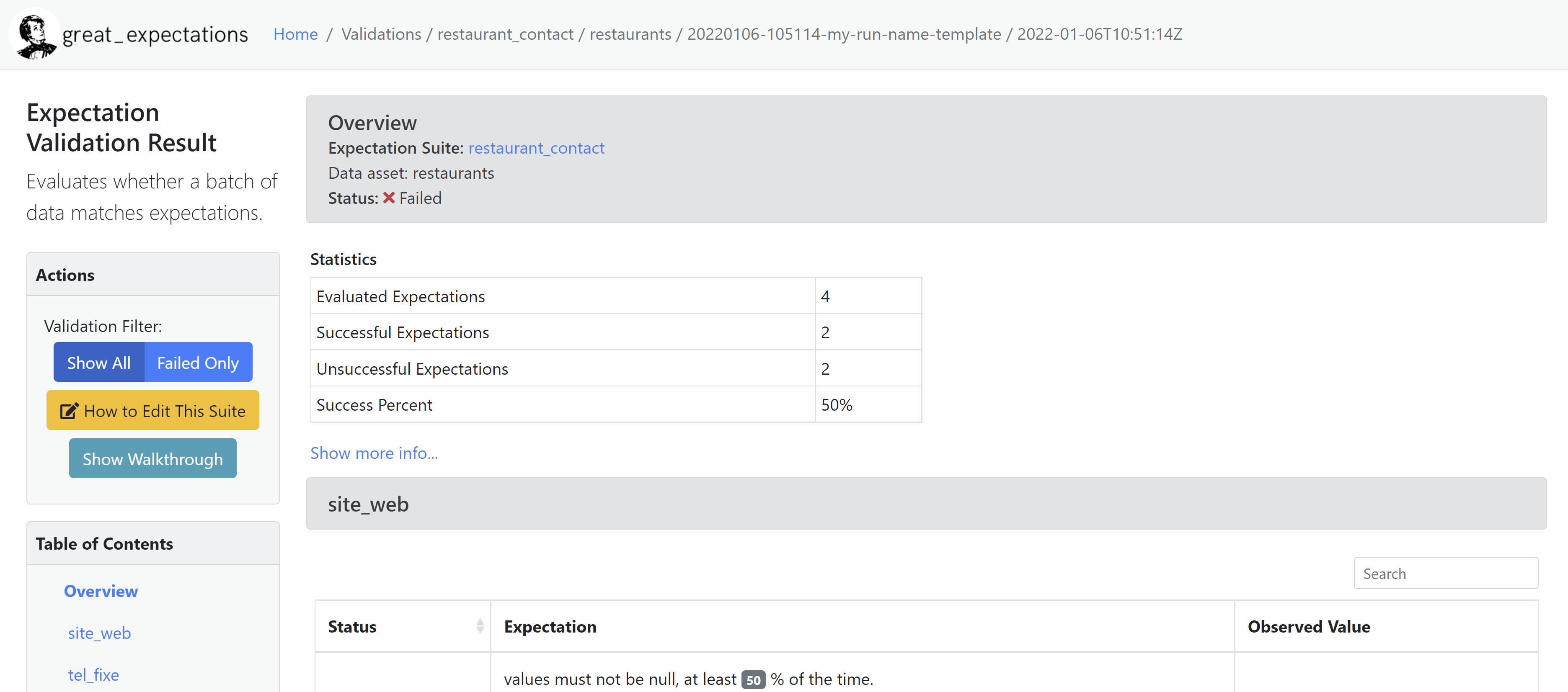Click the sort arrows on the Status column header
This screenshot has height=692, width=1568.
point(480,626)
